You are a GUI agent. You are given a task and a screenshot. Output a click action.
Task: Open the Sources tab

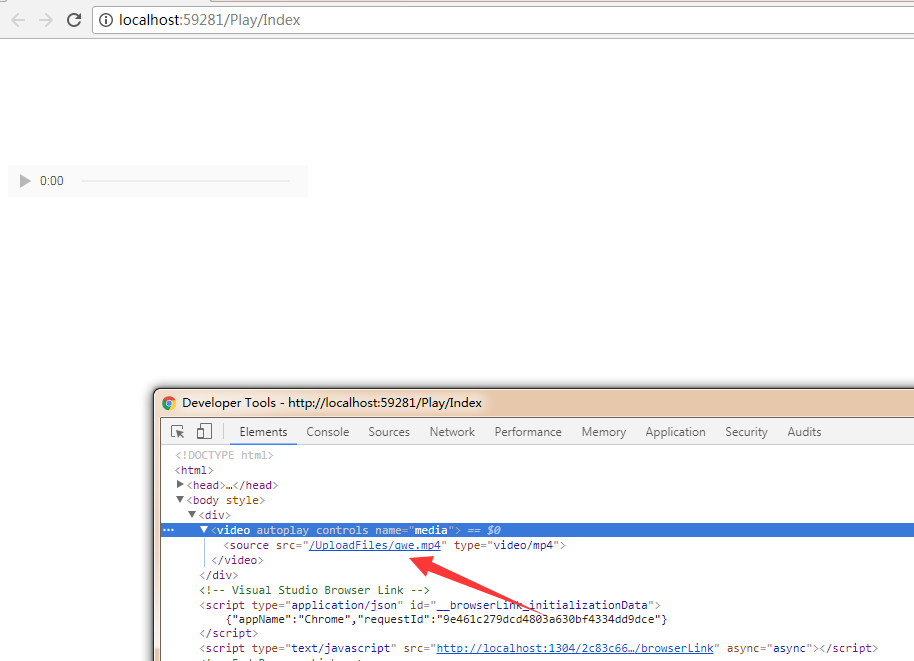pos(389,432)
